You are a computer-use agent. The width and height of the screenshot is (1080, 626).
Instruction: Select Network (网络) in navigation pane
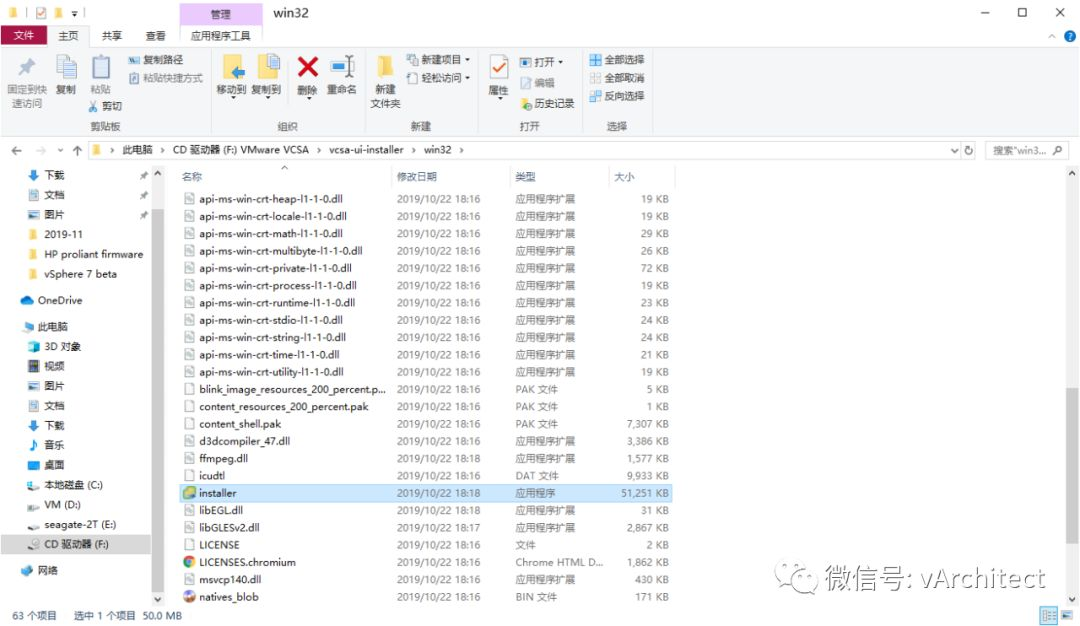pyautogui.click(x=47, y=570)
